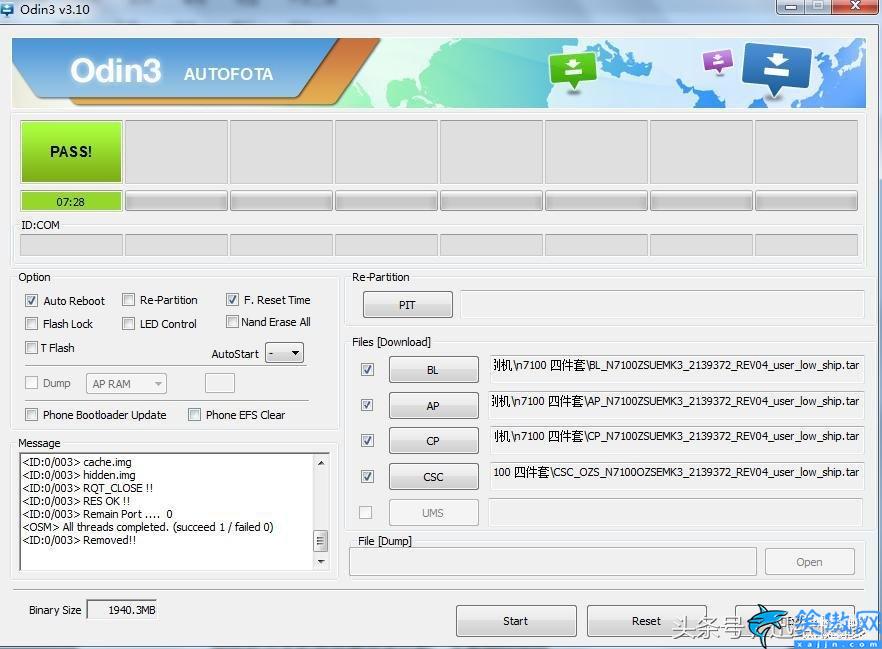Uncheck the CP file checkbox
Viewport: 882px width, 649px height.
pyautogui.click(x=367, y=440)
